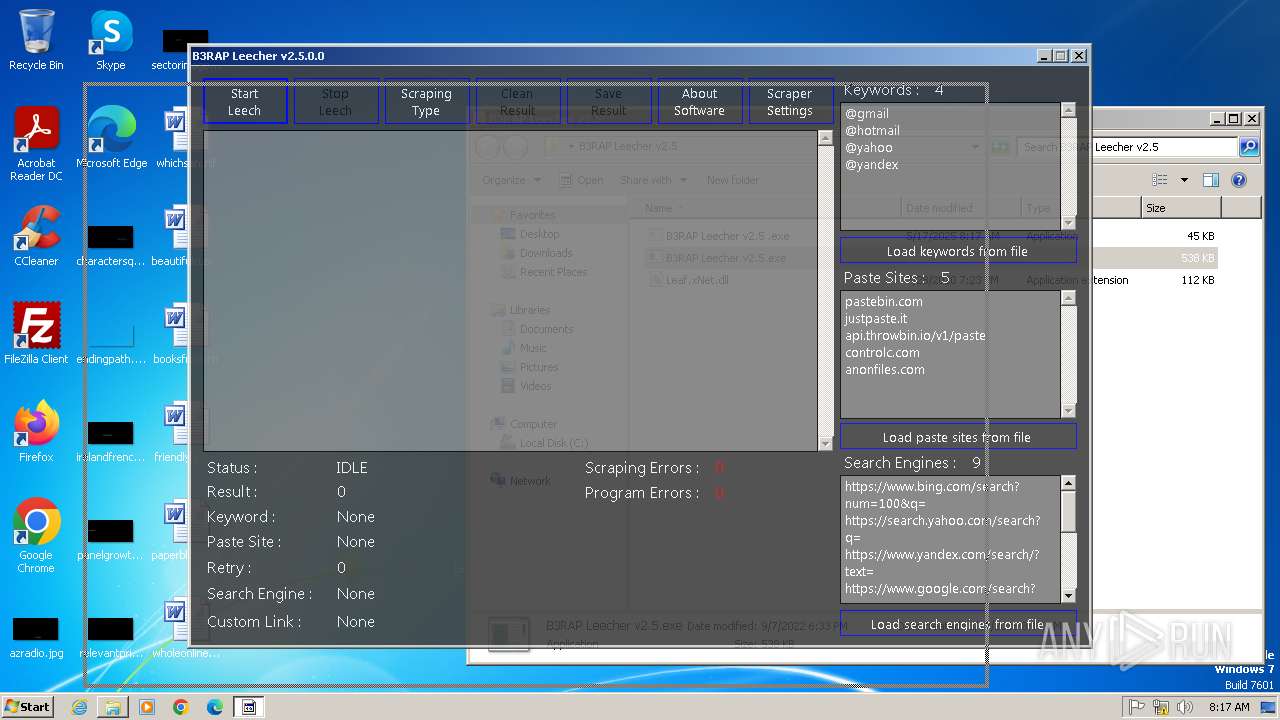1280x720 pixels.
Task: Click Load keywords from file
Action: point(958,251)
